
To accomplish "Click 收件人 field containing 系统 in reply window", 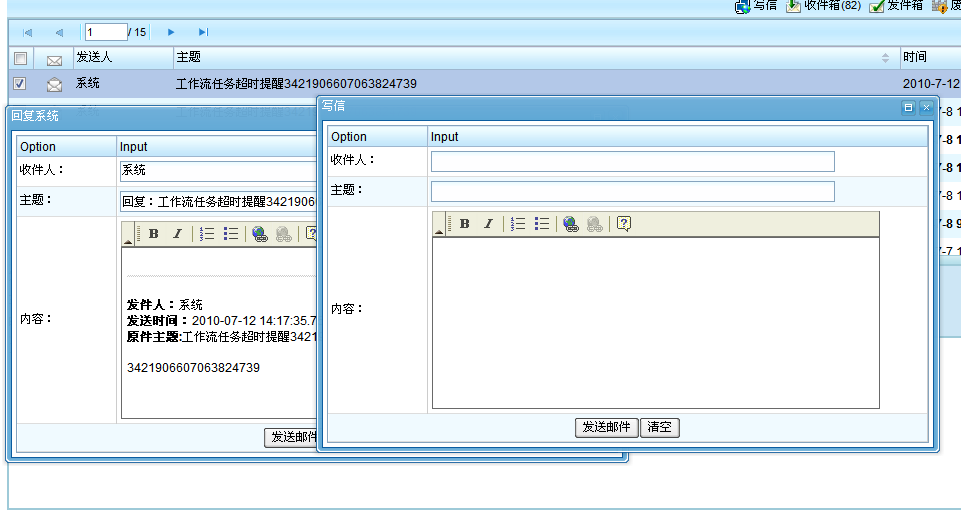I will [218, 171].
